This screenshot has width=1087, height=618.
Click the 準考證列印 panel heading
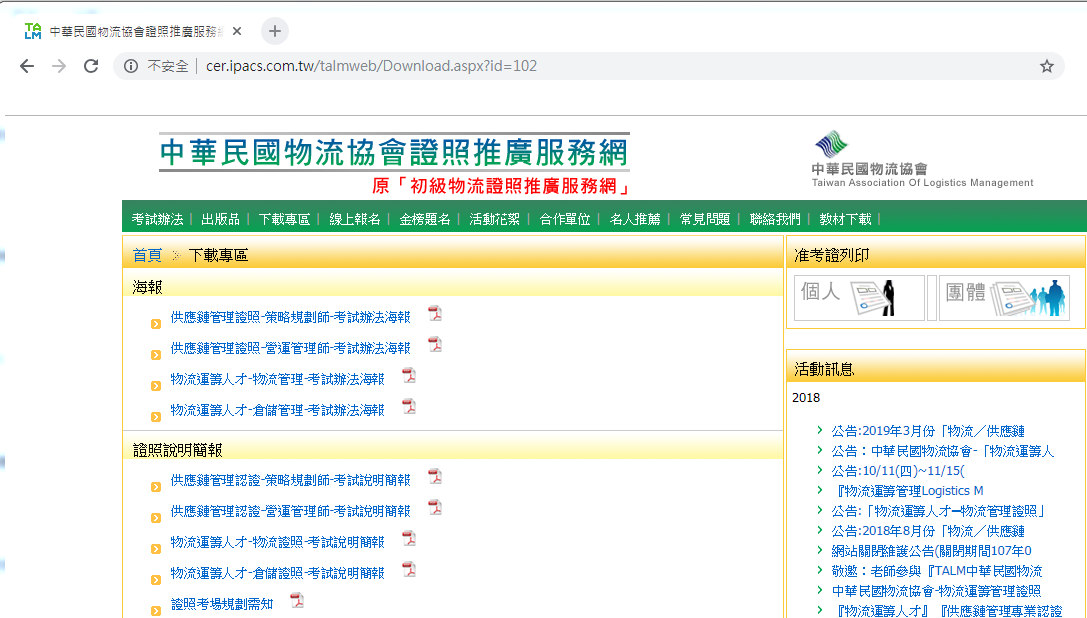click(831, 255)
